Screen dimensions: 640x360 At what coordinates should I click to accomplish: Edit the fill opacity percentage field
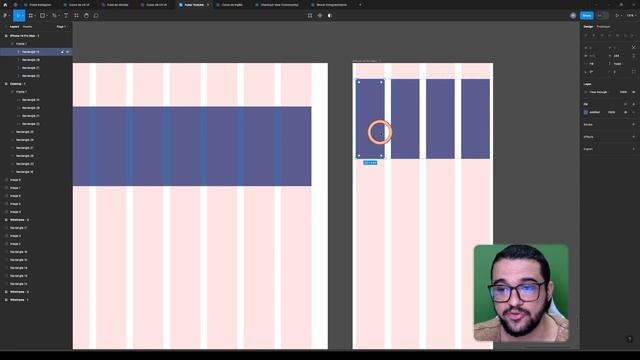[611, 112]
